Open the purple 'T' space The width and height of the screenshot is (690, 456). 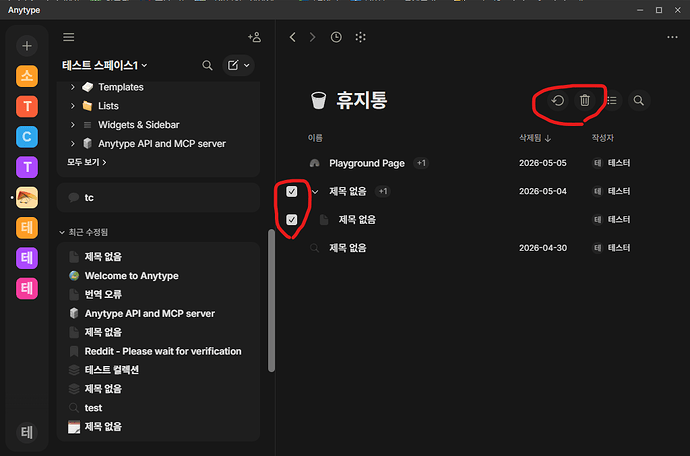pos(27,167)
